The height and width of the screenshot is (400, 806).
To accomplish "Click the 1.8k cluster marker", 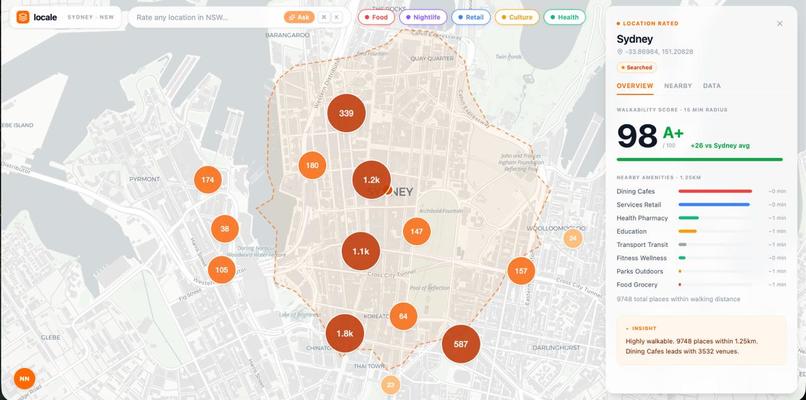I will 345,333.
